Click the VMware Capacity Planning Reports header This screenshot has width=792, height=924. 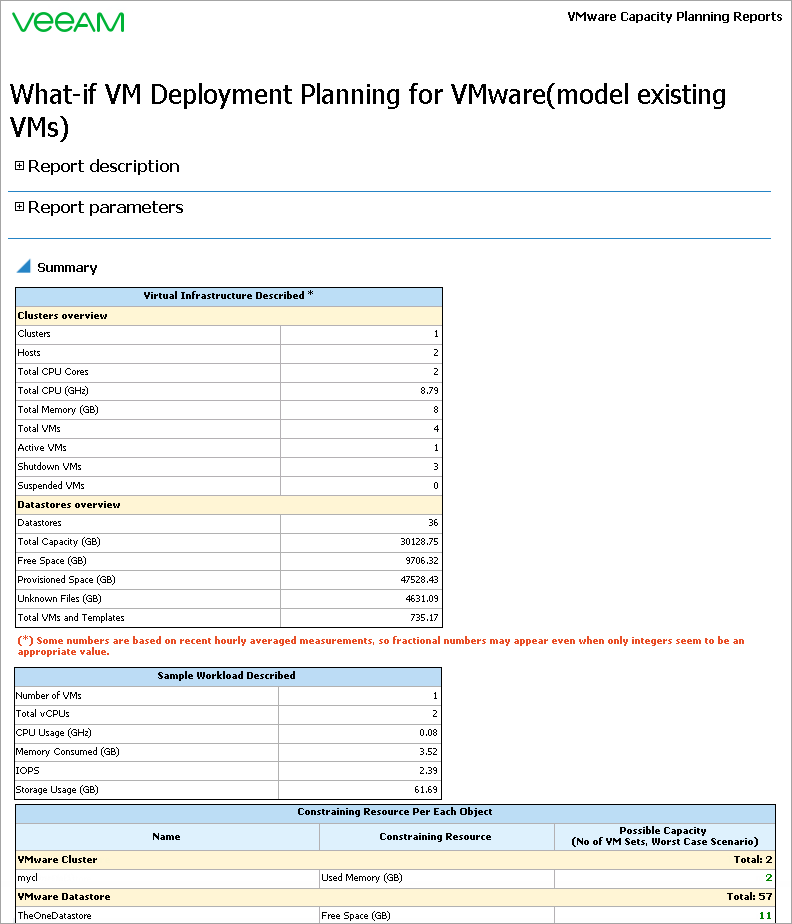coord(675,16)
